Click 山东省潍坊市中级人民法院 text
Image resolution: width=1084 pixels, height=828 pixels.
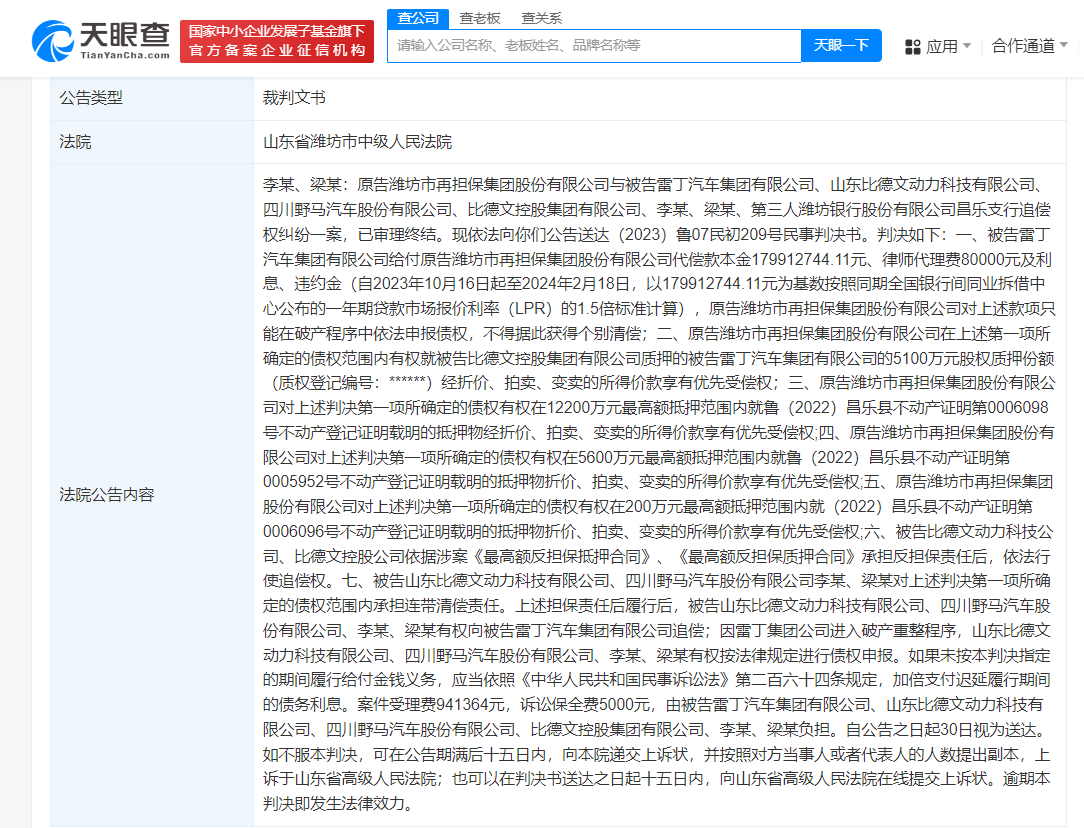tap(357, 142)
